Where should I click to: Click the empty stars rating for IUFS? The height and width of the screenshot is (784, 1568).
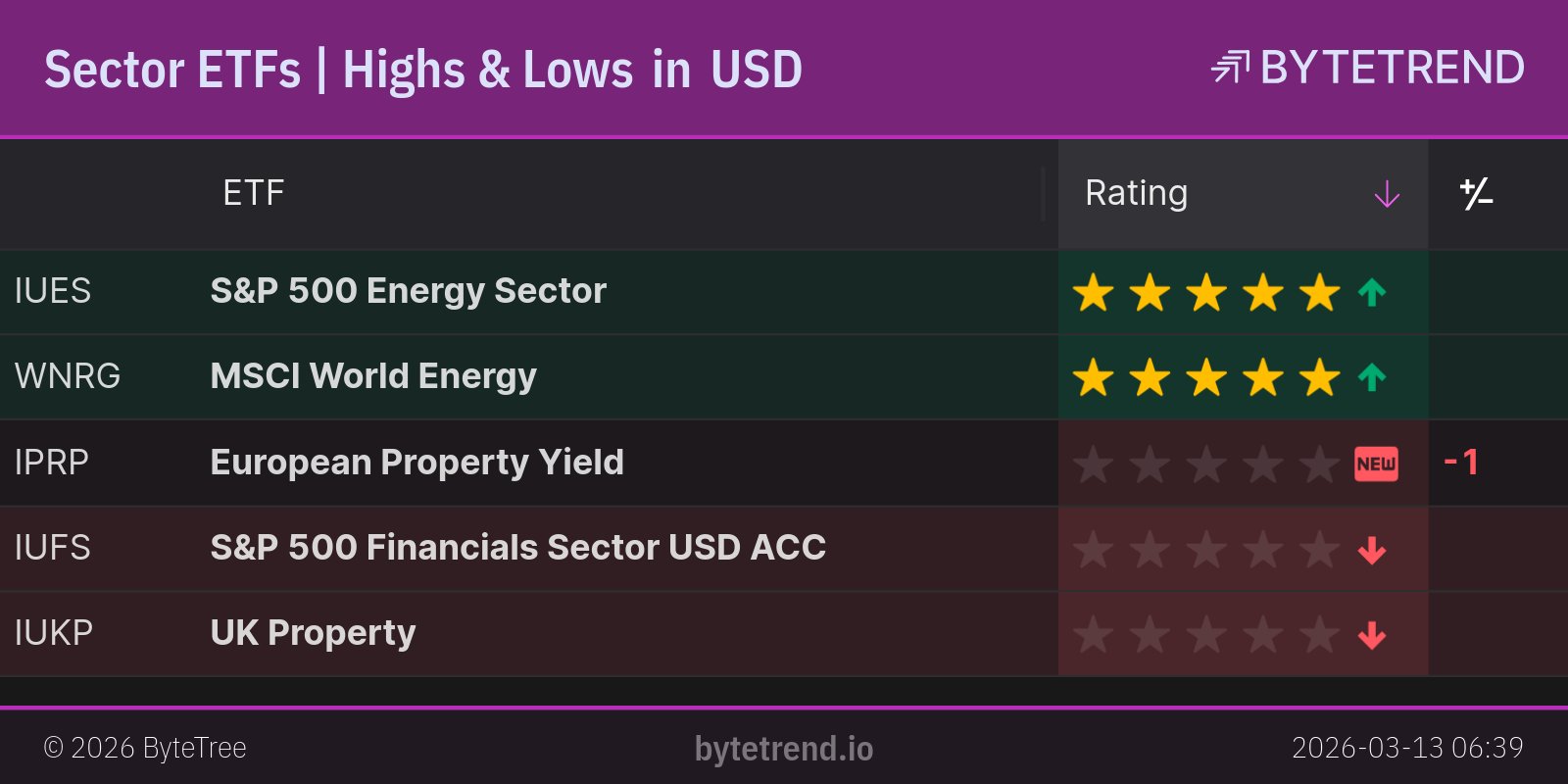[x=1205, y=550]
